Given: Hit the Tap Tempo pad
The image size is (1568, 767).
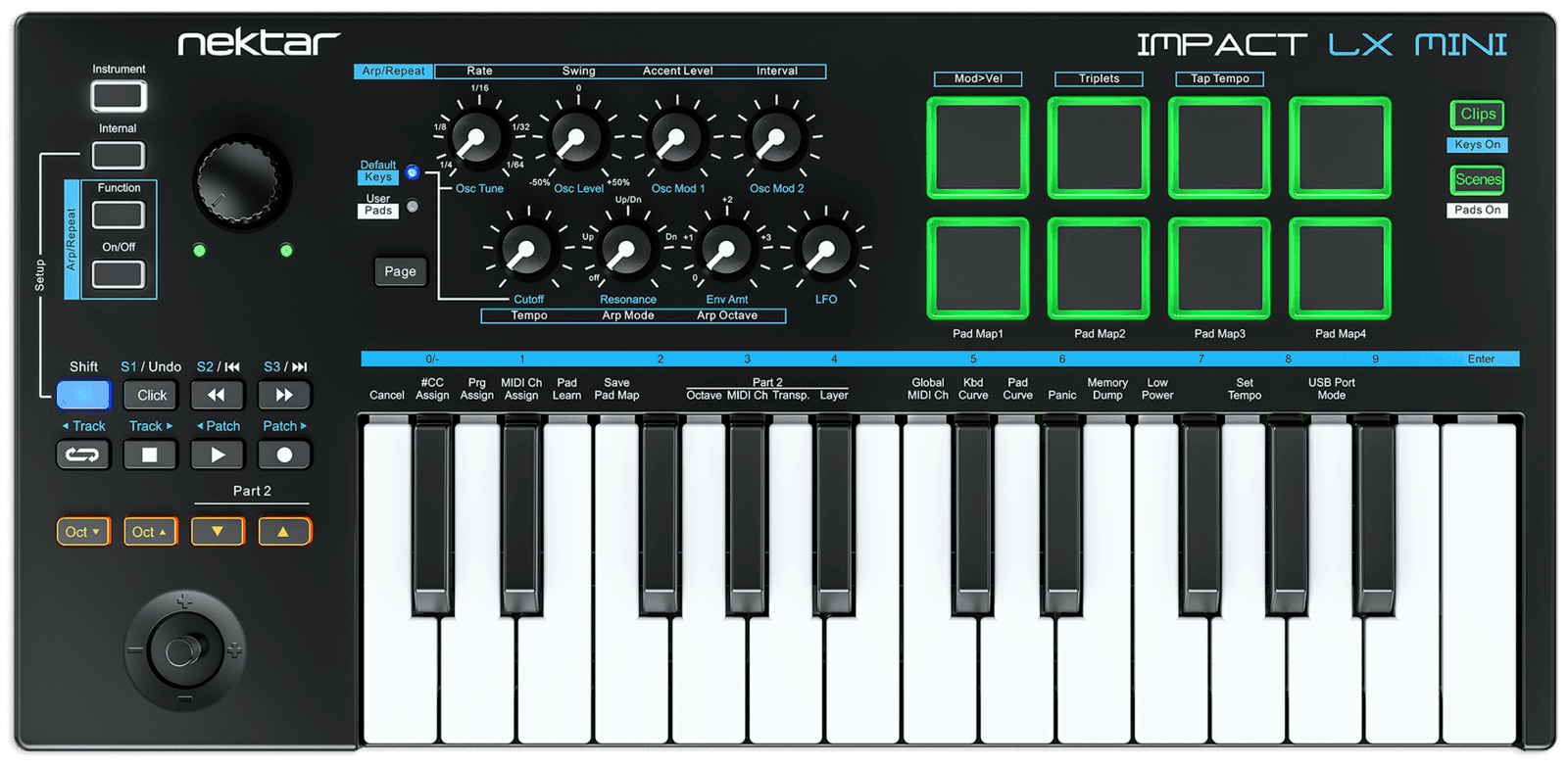Looking at the screenshot, I should click(x=1219, y=148).
